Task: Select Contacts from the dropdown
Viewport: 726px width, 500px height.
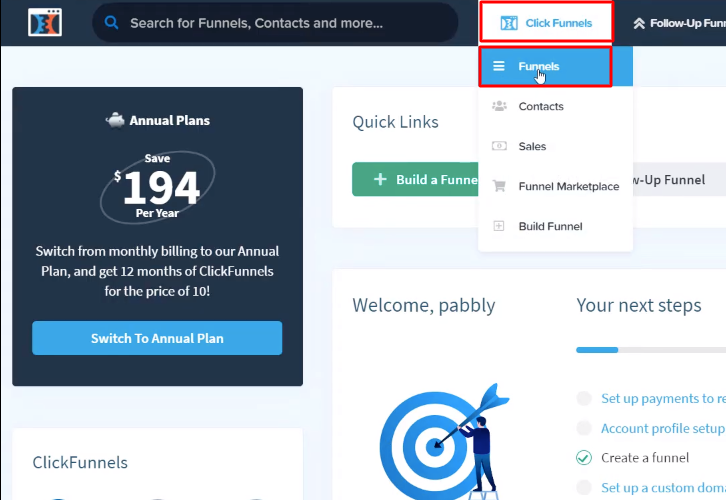Action: (556, 106)
